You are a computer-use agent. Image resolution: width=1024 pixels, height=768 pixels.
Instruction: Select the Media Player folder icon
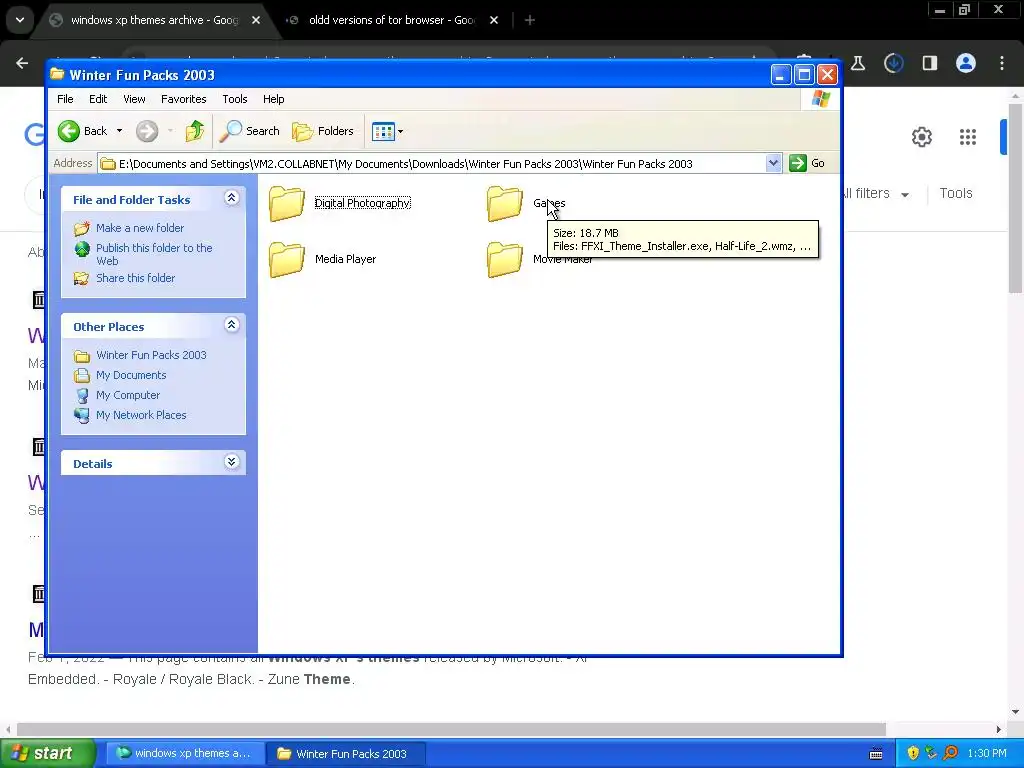(287, 259)
